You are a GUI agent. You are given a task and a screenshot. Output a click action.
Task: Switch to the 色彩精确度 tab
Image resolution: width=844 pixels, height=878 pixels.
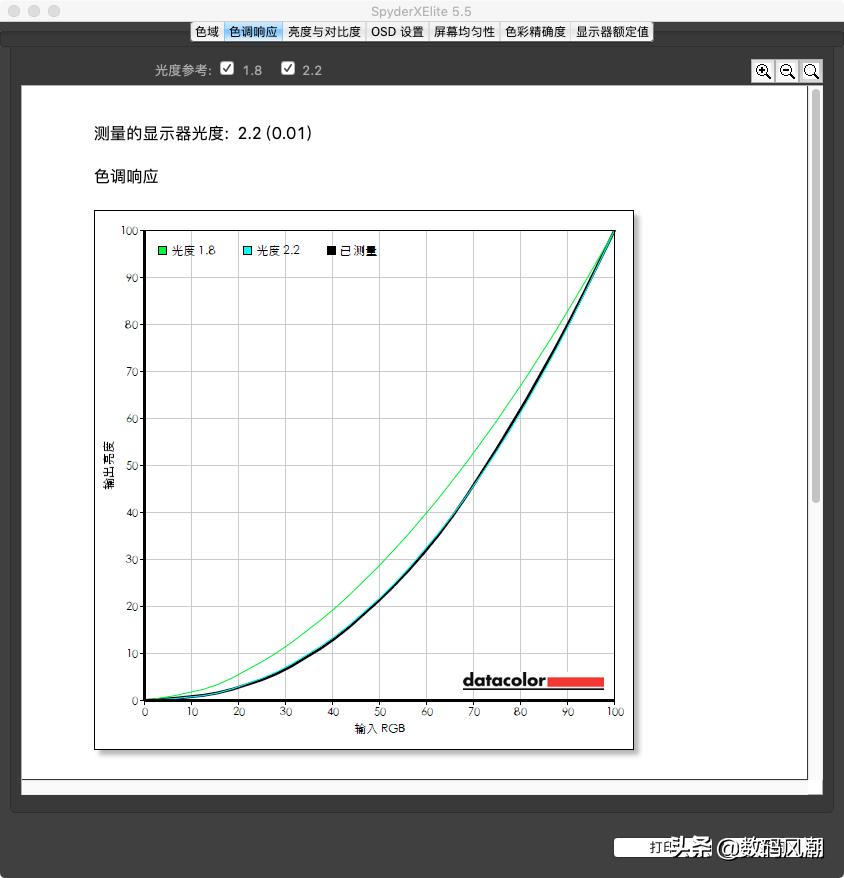coord(533,31)
